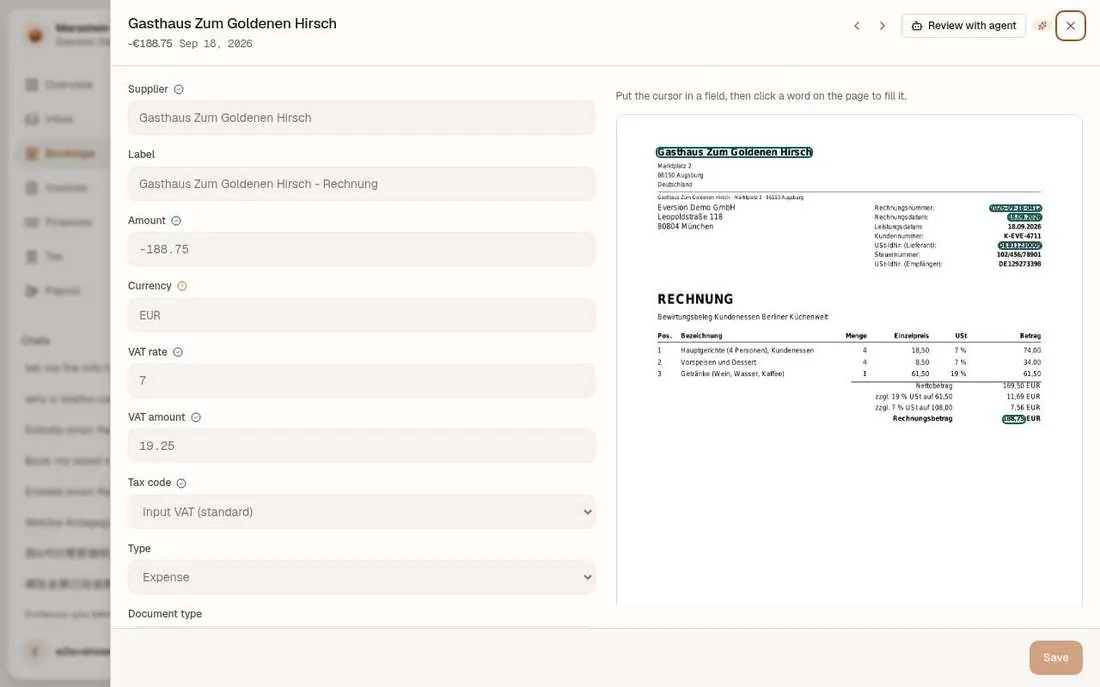
Task: Click the highlighted Rechnungsnummer value on the invoice
Action: point(1015,208)
